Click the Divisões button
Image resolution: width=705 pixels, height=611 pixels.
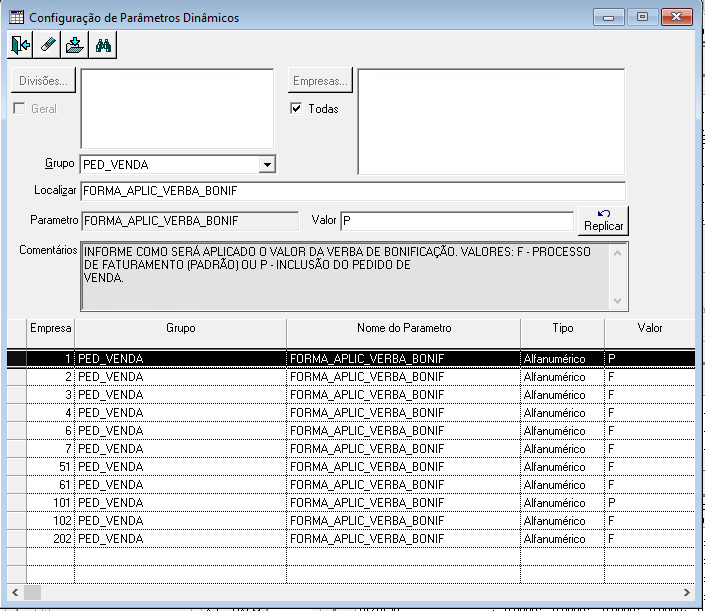43,80
